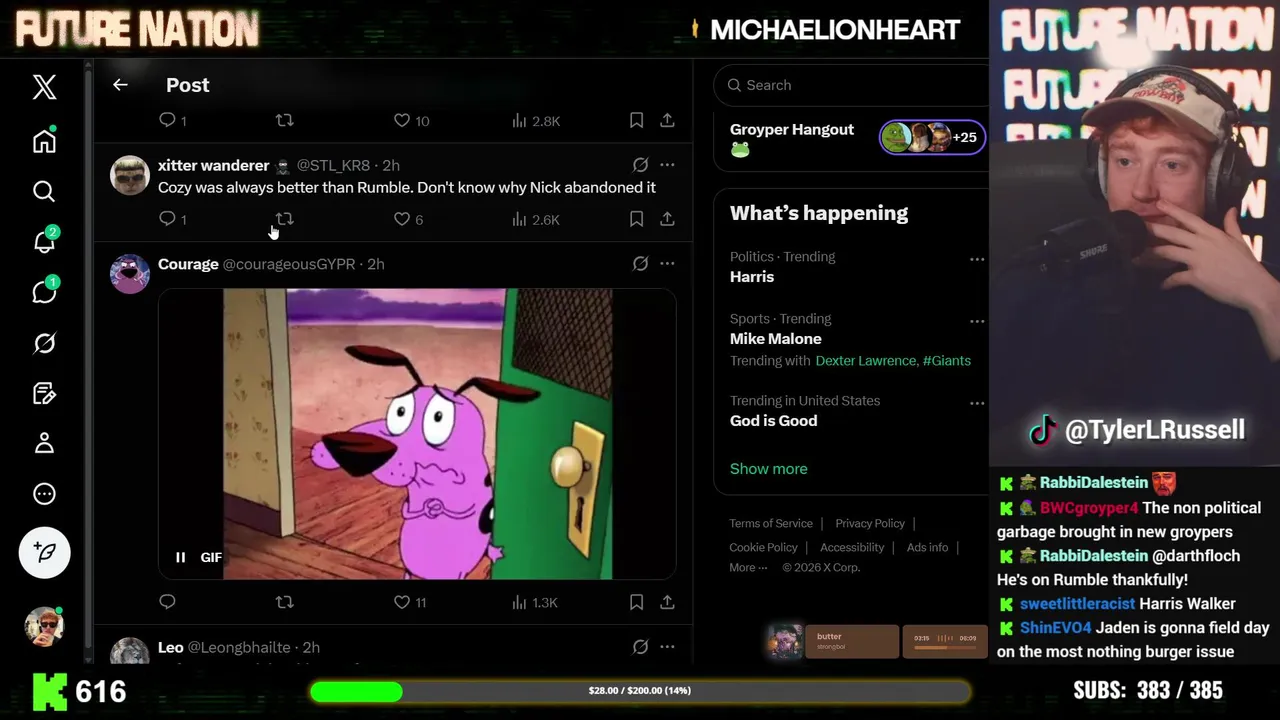Open the Groyper Hangout space
This screenshot has height=720, width=1280.
pos(792,138)
